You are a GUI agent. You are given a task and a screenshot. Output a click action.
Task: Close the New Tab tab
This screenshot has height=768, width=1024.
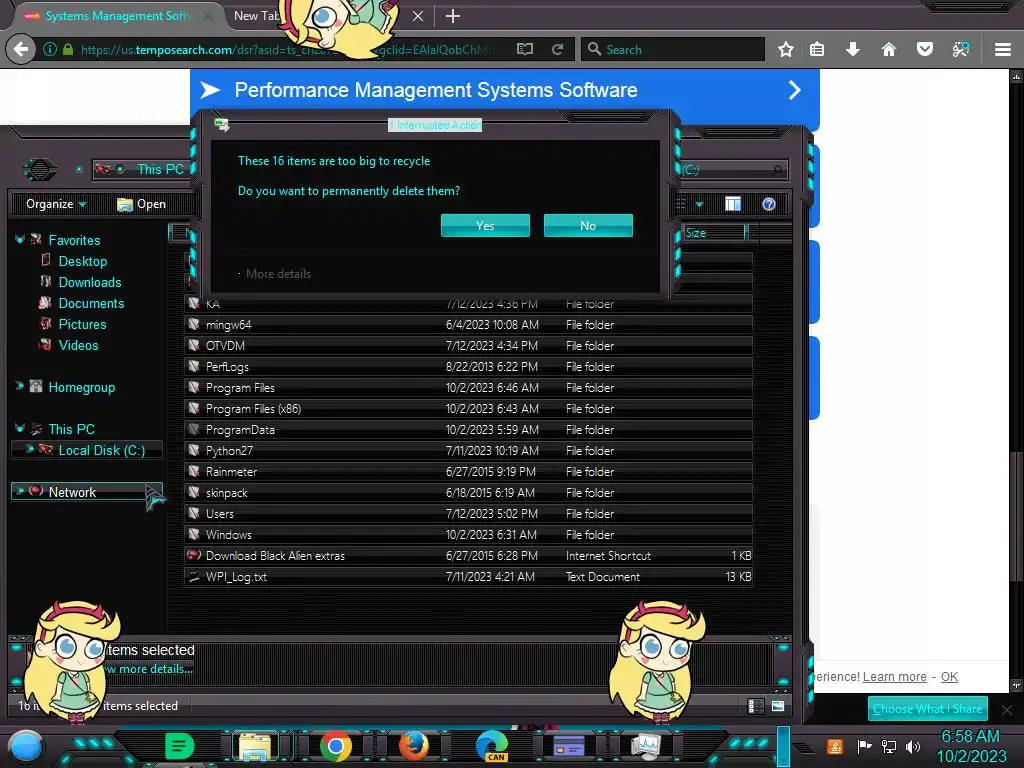[418, 16]
